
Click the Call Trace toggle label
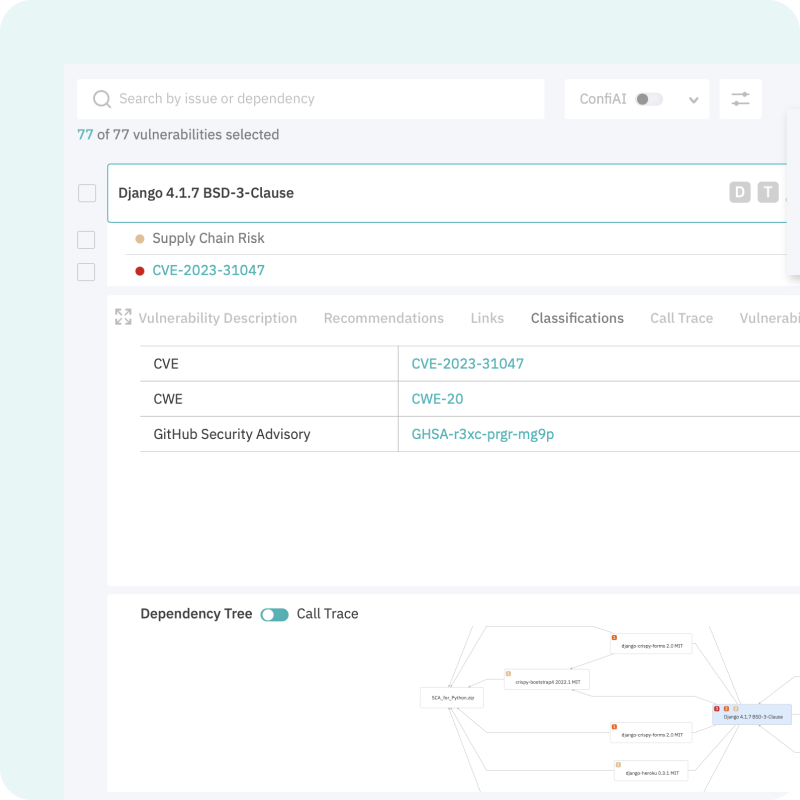pyautogui.click(x=328, y=614)
